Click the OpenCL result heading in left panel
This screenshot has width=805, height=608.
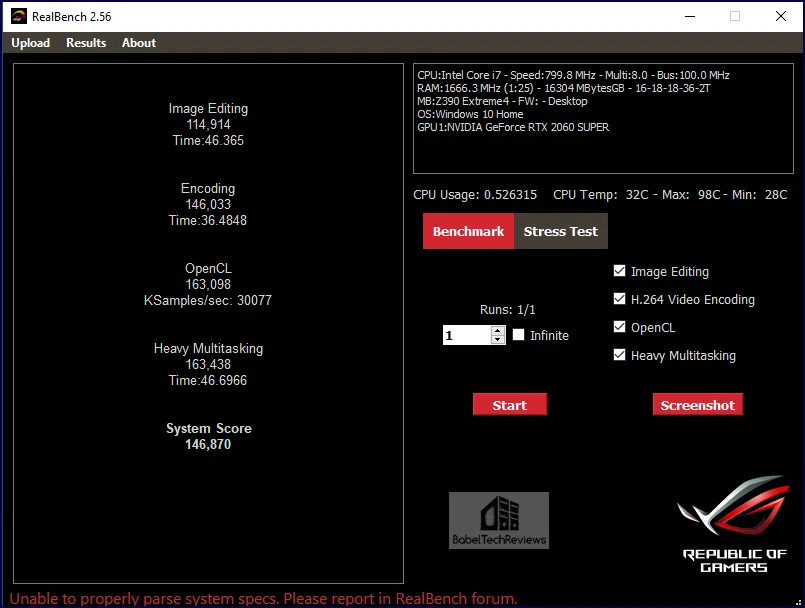(x=208, y=269)
